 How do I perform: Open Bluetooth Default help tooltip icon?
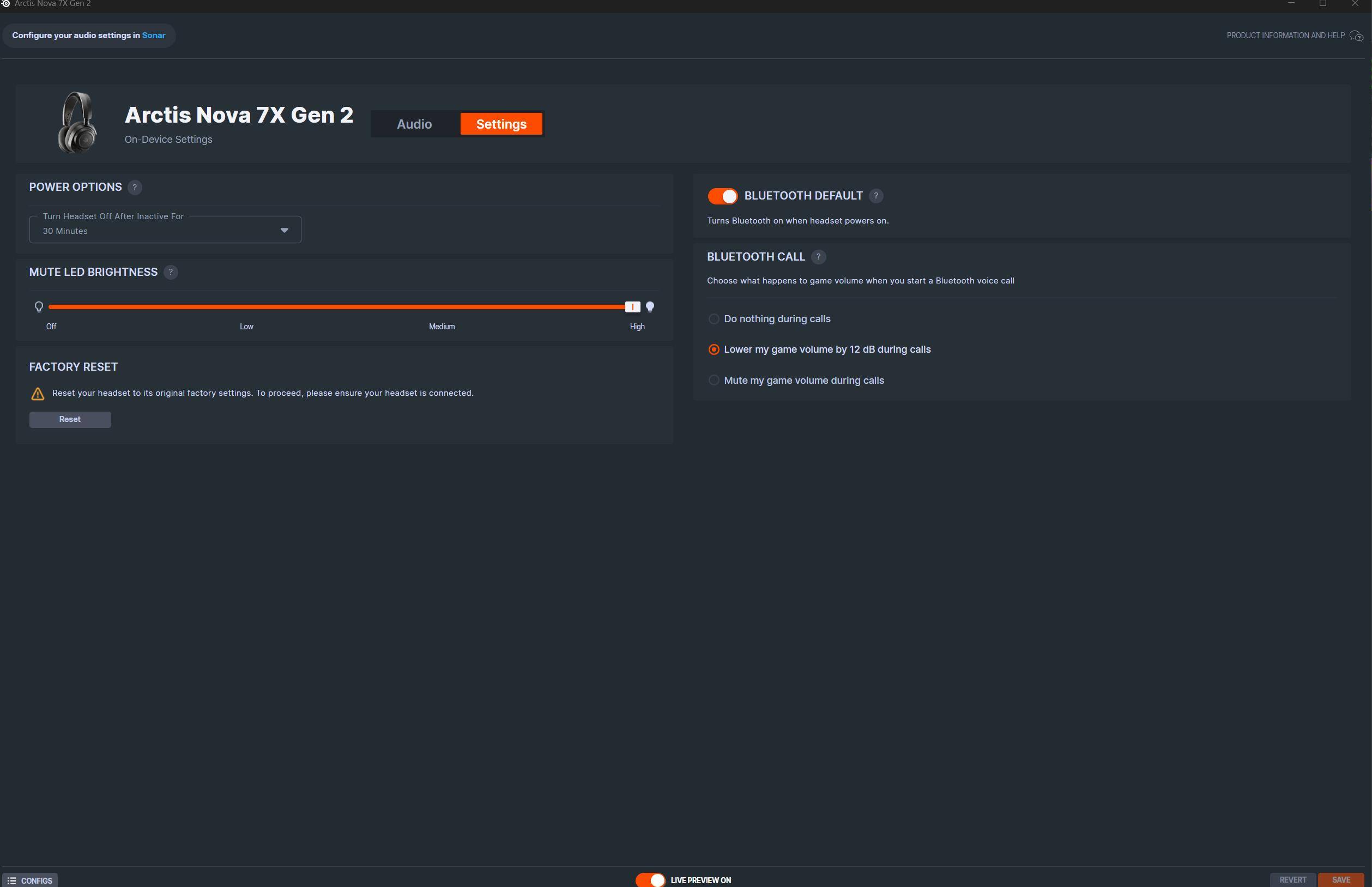(x=876, y=196)
